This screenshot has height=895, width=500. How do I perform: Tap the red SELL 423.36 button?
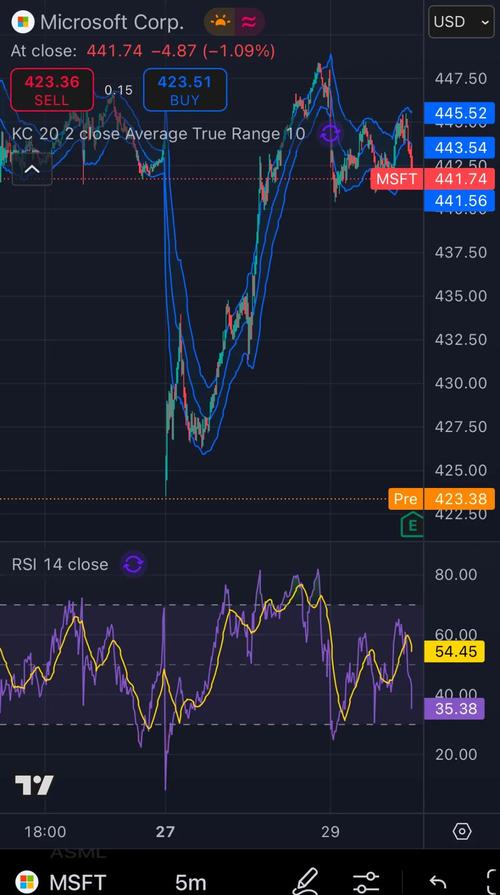point(52,90)
